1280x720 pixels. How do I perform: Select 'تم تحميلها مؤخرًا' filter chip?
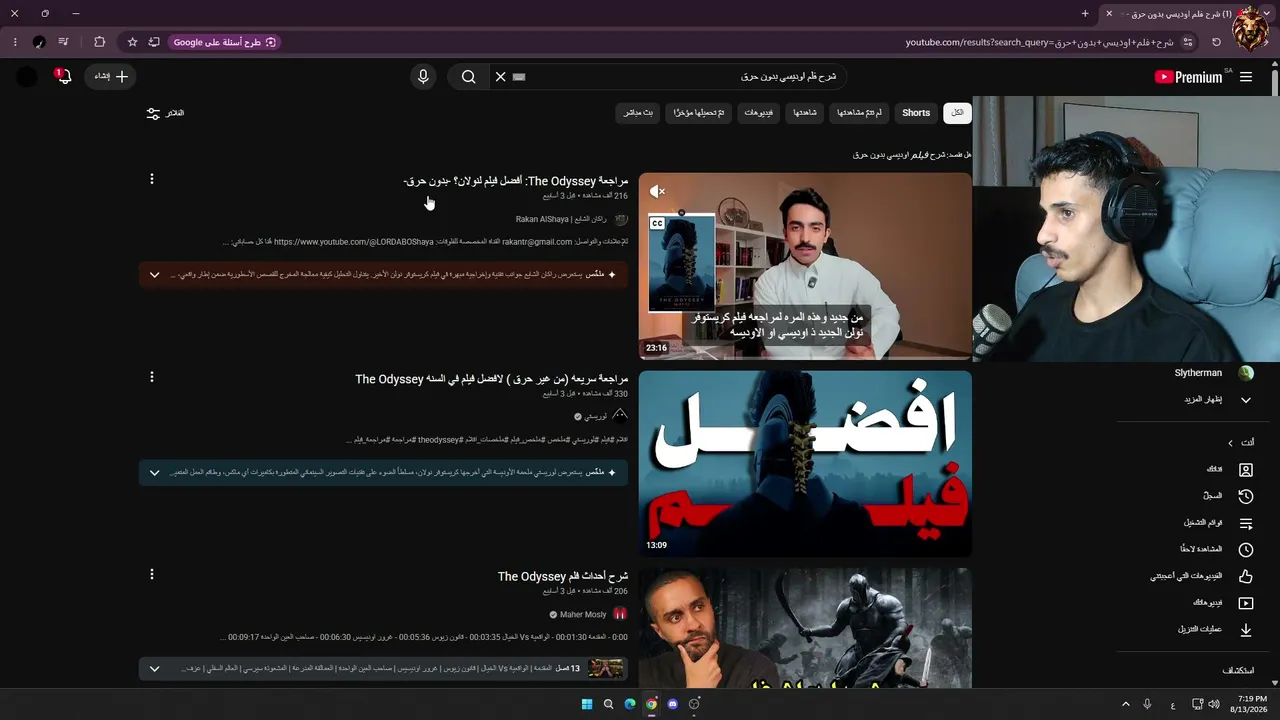click(x=699, y=113)
